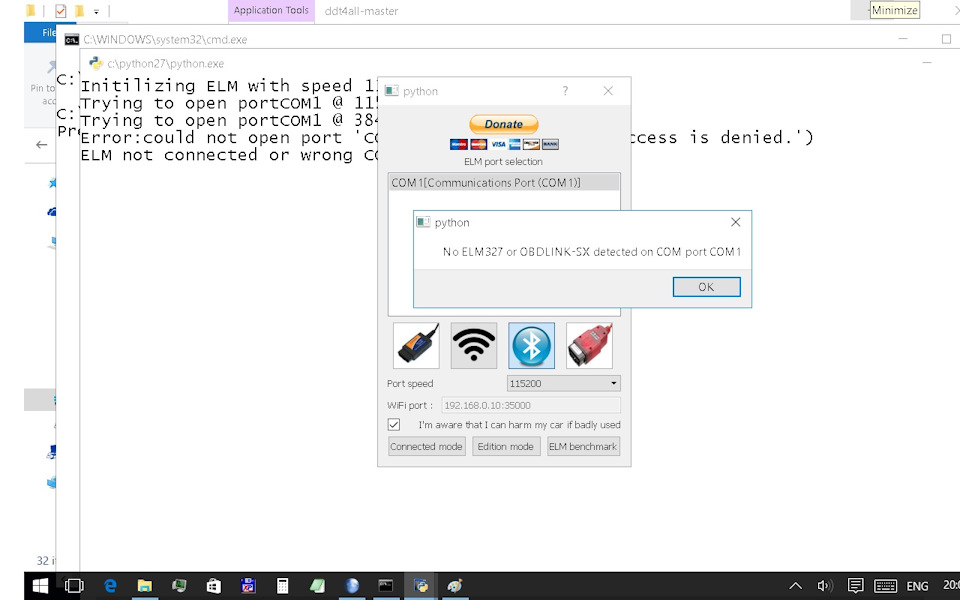The image size is (960, 600).
Task: Dismiss the error with OK button
Action: tap(707, 287)
